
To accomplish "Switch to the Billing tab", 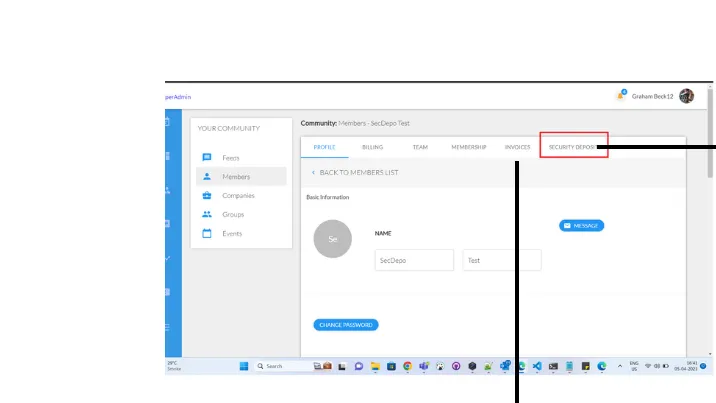I will tap(373, 147).
